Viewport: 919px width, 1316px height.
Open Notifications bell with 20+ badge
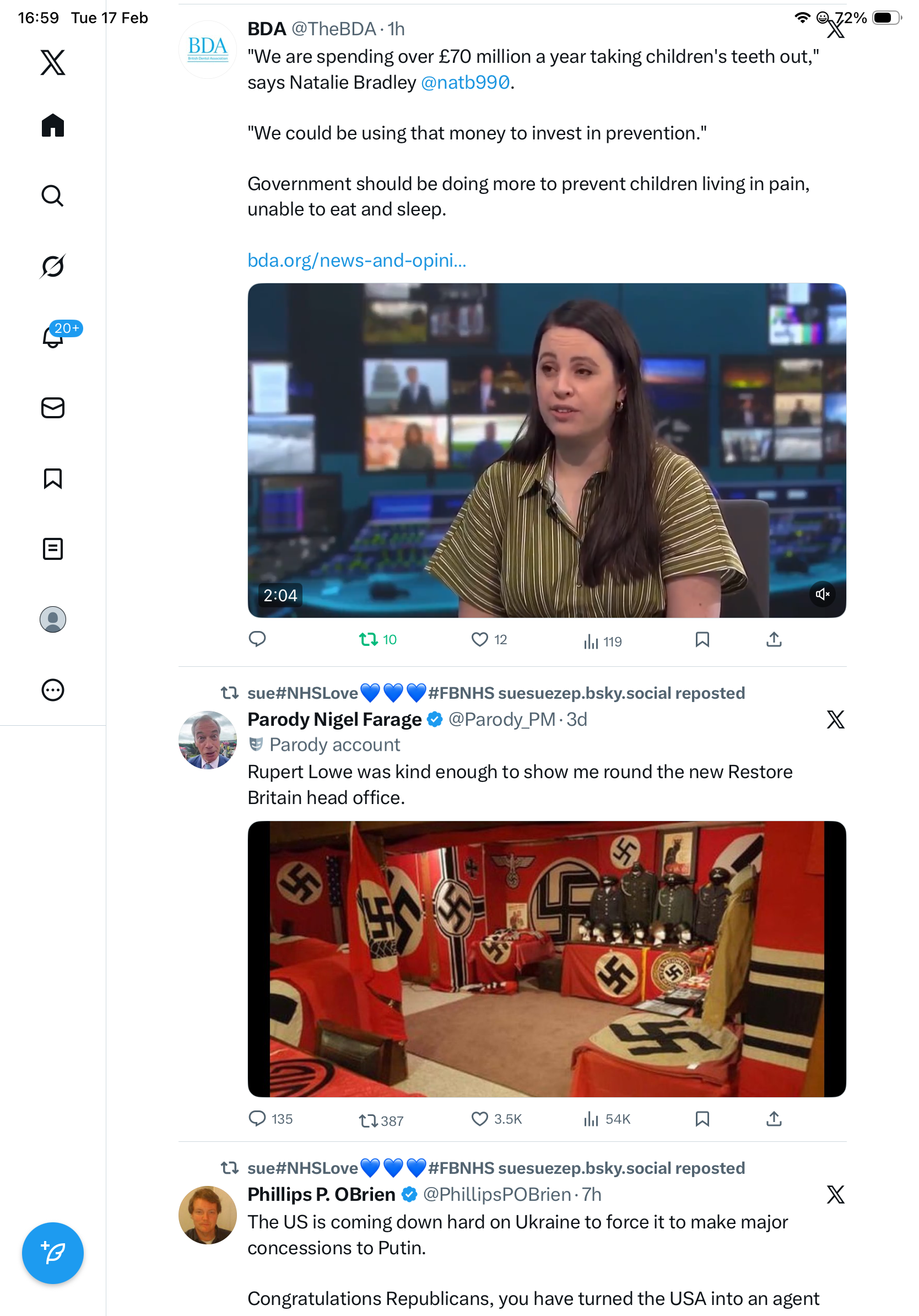coord(53,336)
